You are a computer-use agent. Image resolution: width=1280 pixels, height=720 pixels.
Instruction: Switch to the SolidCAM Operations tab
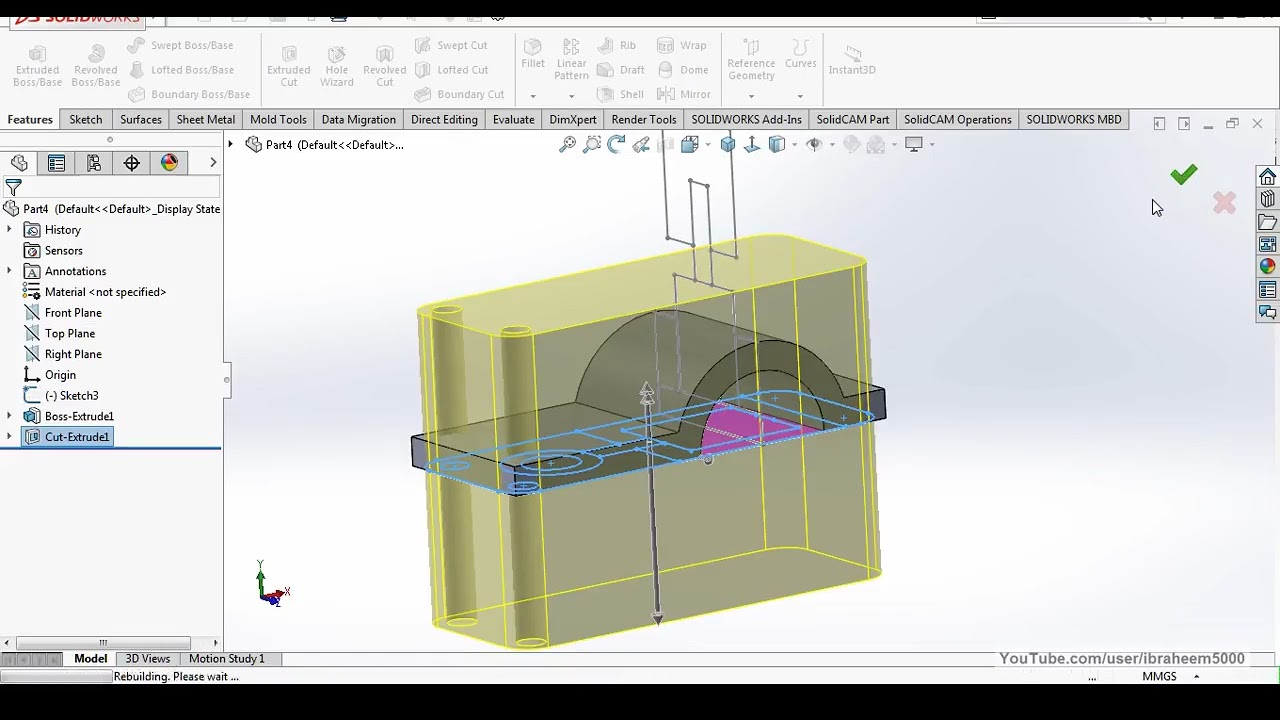957,120
